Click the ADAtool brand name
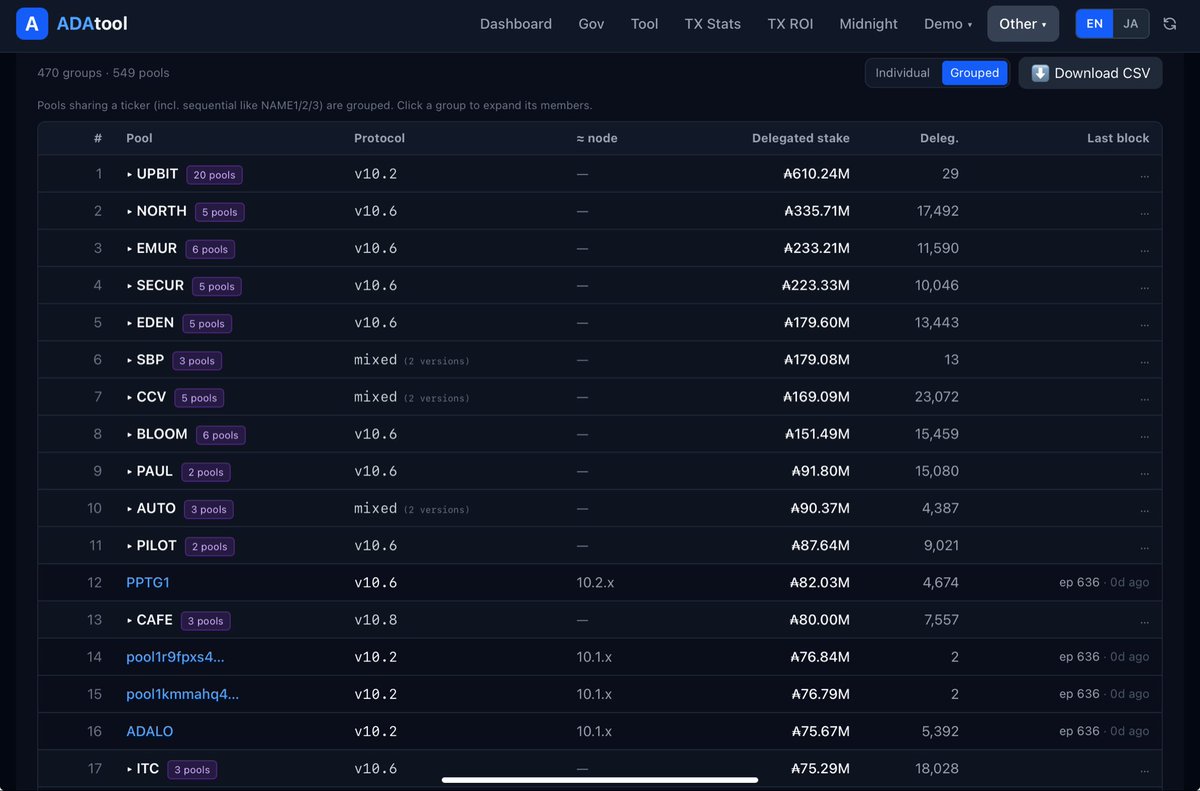The height and width of the screenshot is (791, 1200). [92, 23]
